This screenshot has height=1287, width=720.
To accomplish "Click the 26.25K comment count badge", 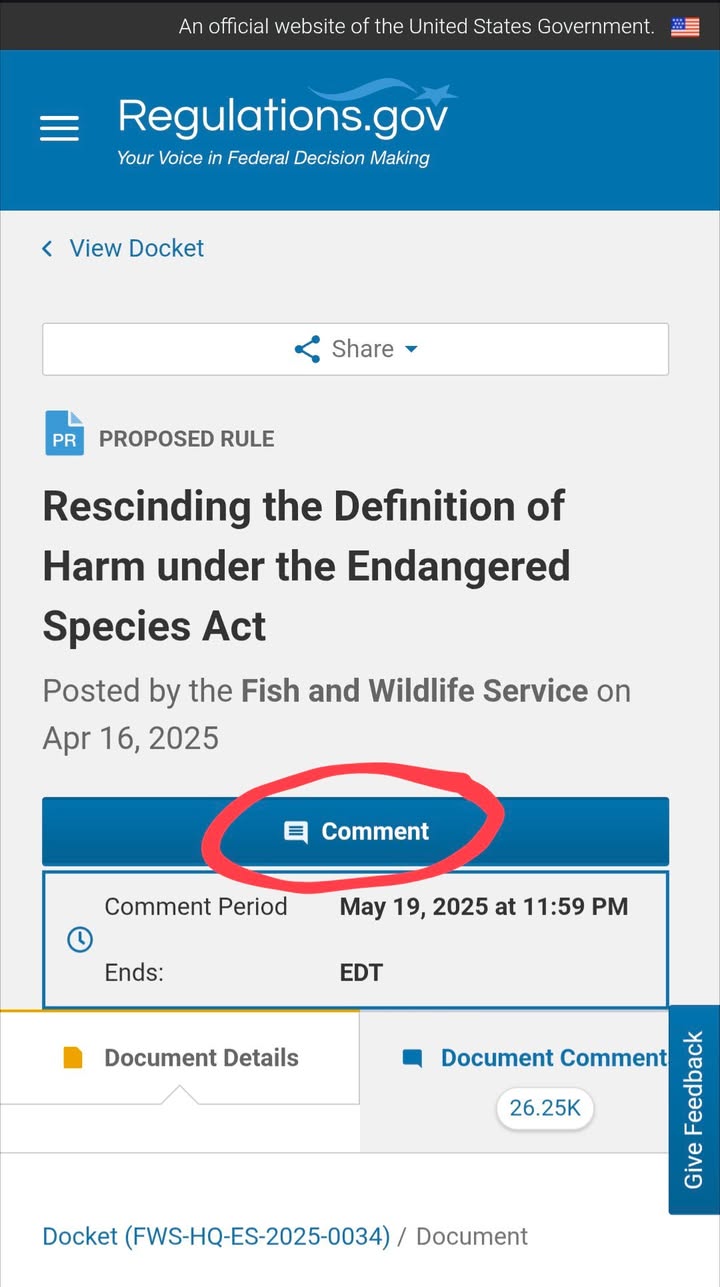I will (x=545, y=1108).
